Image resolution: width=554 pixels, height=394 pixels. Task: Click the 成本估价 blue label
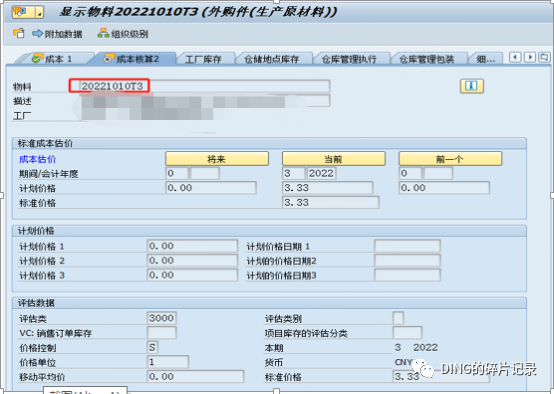pyautogui.click(x=37, y=159)
